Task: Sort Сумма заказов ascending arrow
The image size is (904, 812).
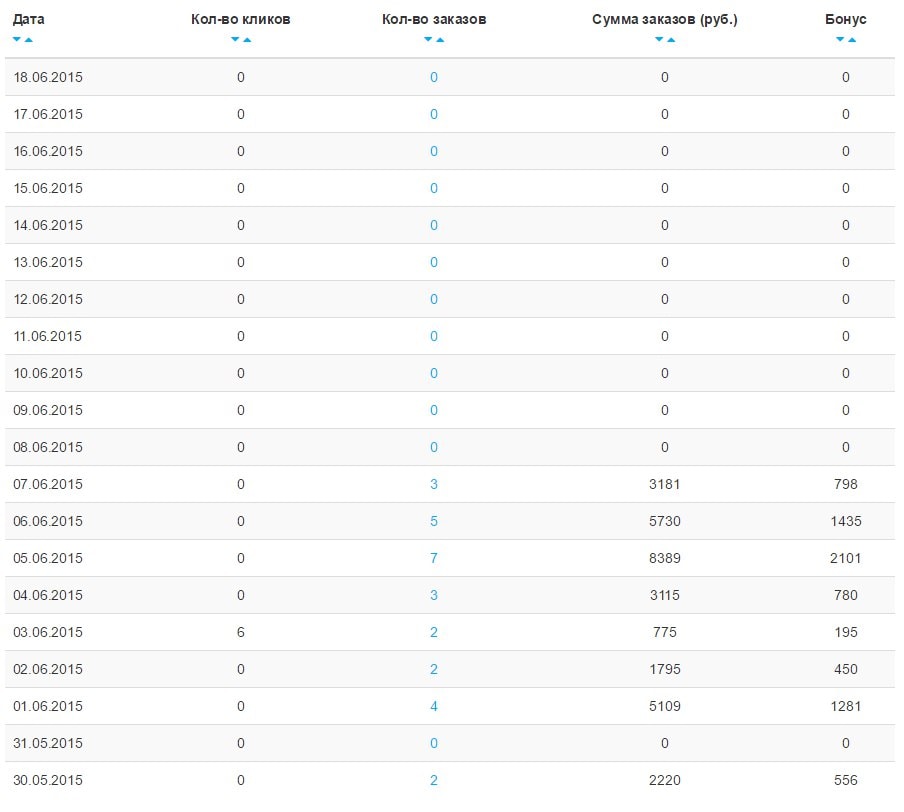Action: click(671, 39)
